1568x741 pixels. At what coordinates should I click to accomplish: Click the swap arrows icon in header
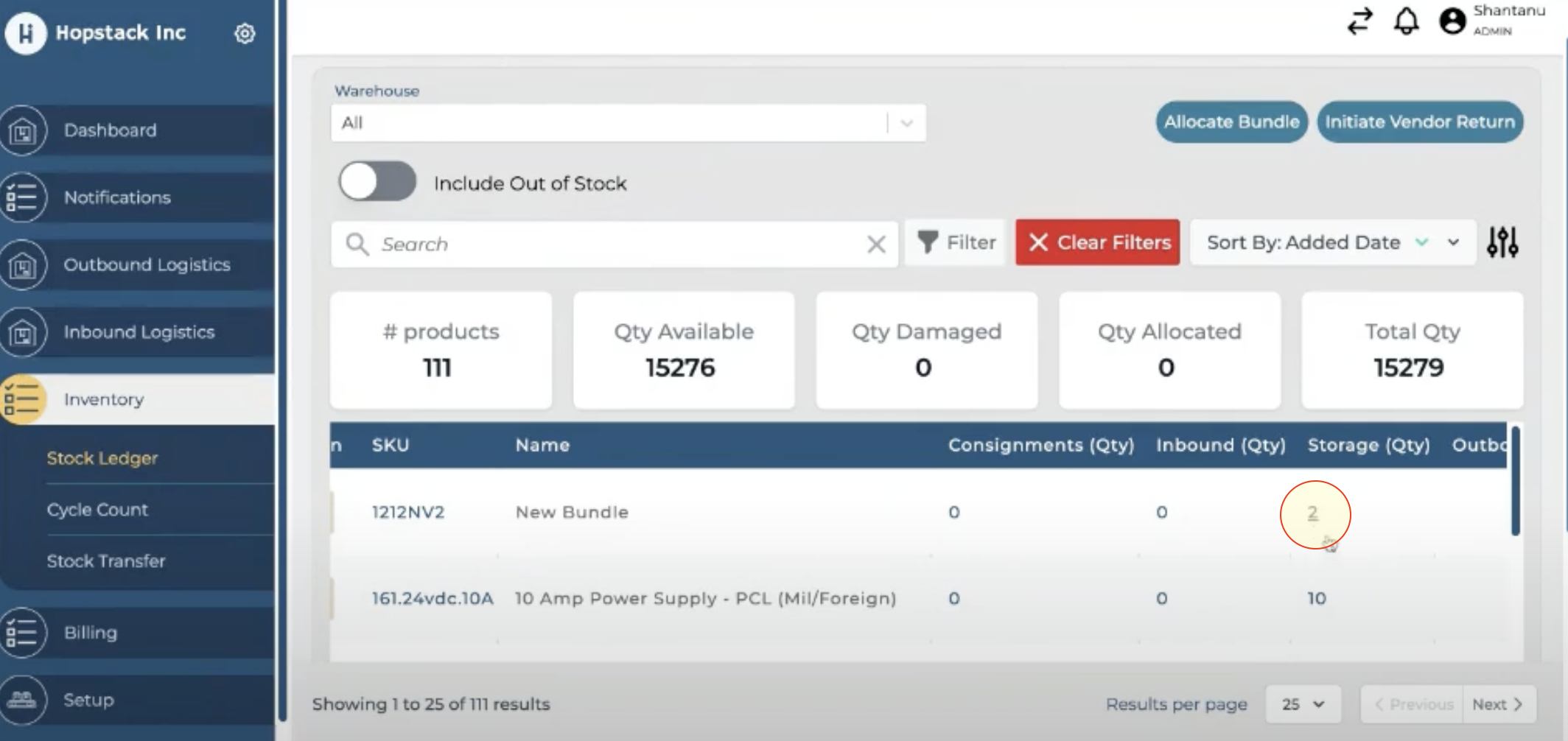(x=1359, y=21)
